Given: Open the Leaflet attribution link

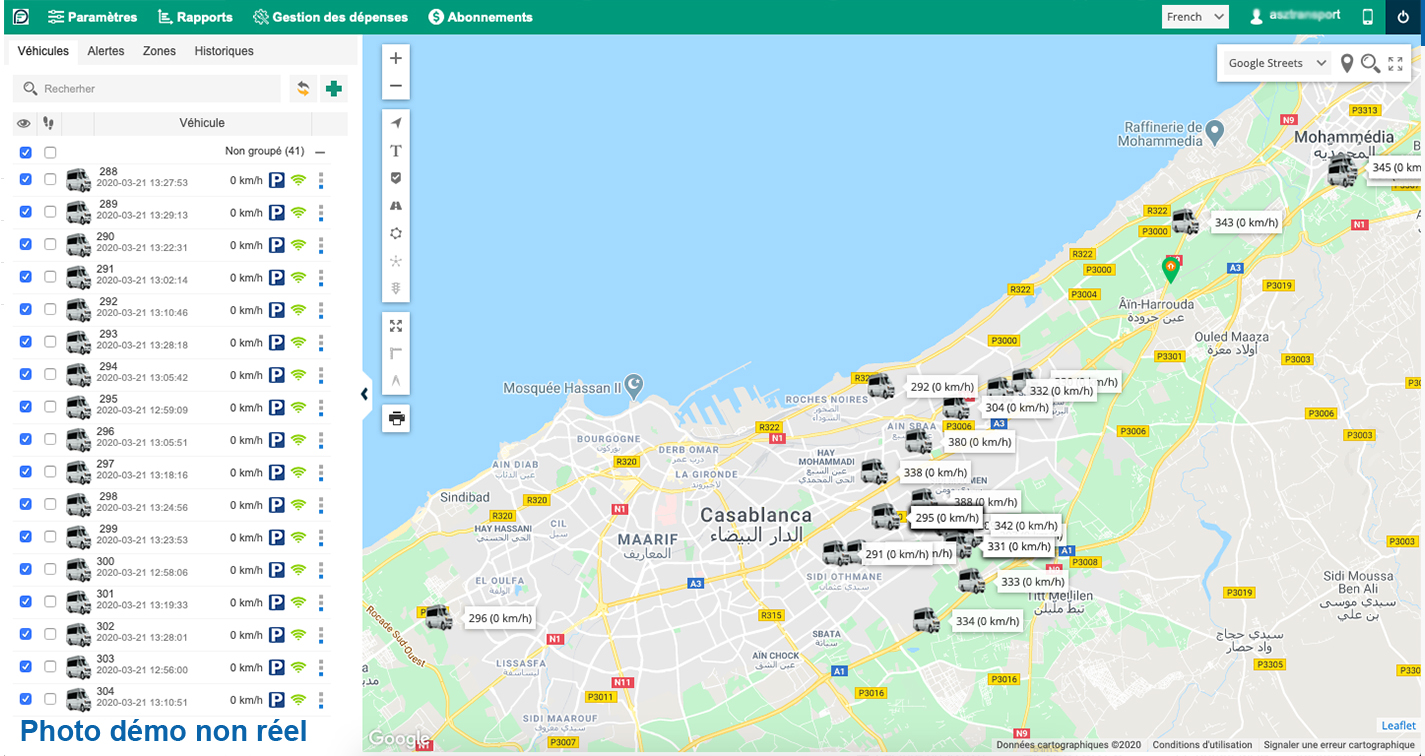Looking at the screenshot, I should pyautogui.click(x=1399, y=726).
